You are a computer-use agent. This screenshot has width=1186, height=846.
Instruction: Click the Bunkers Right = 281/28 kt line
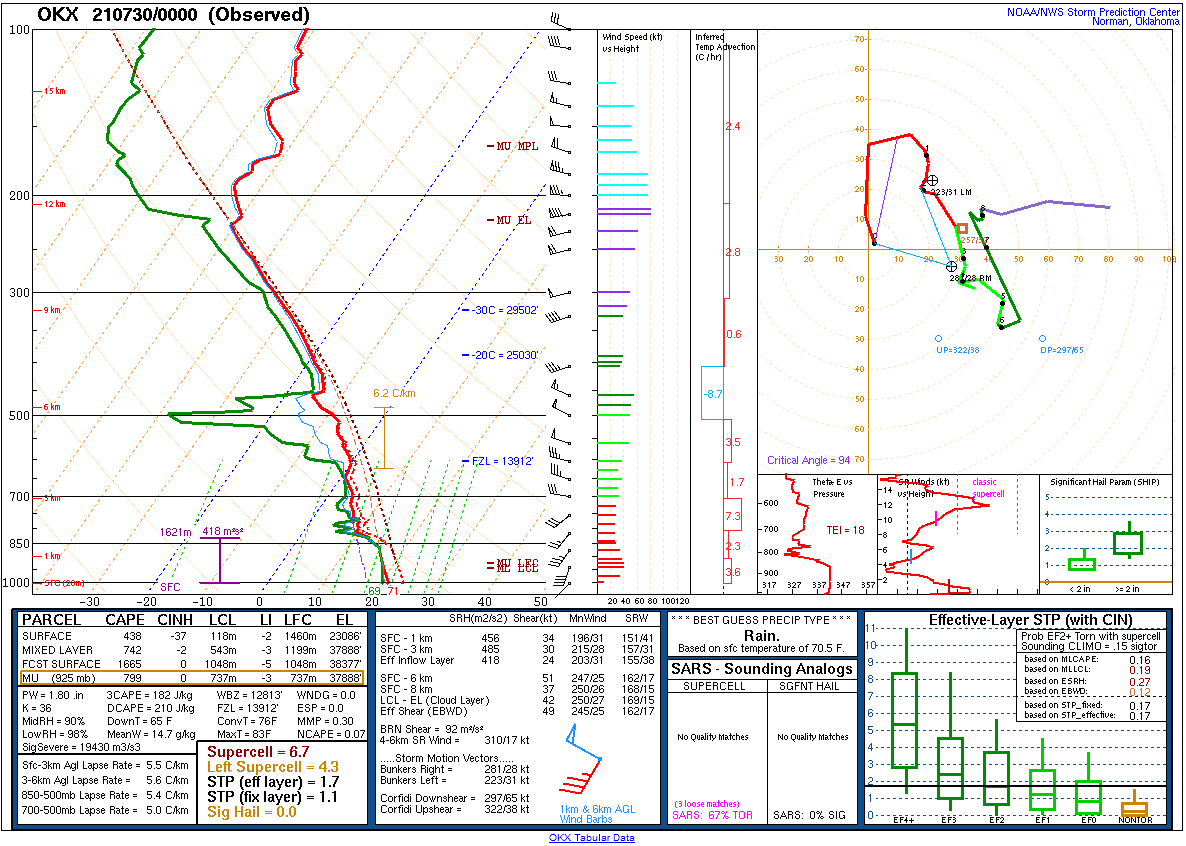pos(455,770)
